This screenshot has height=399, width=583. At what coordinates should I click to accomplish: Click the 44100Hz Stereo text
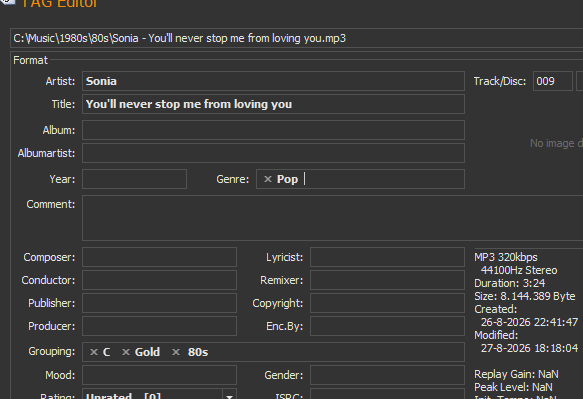(x=519, y=270)
